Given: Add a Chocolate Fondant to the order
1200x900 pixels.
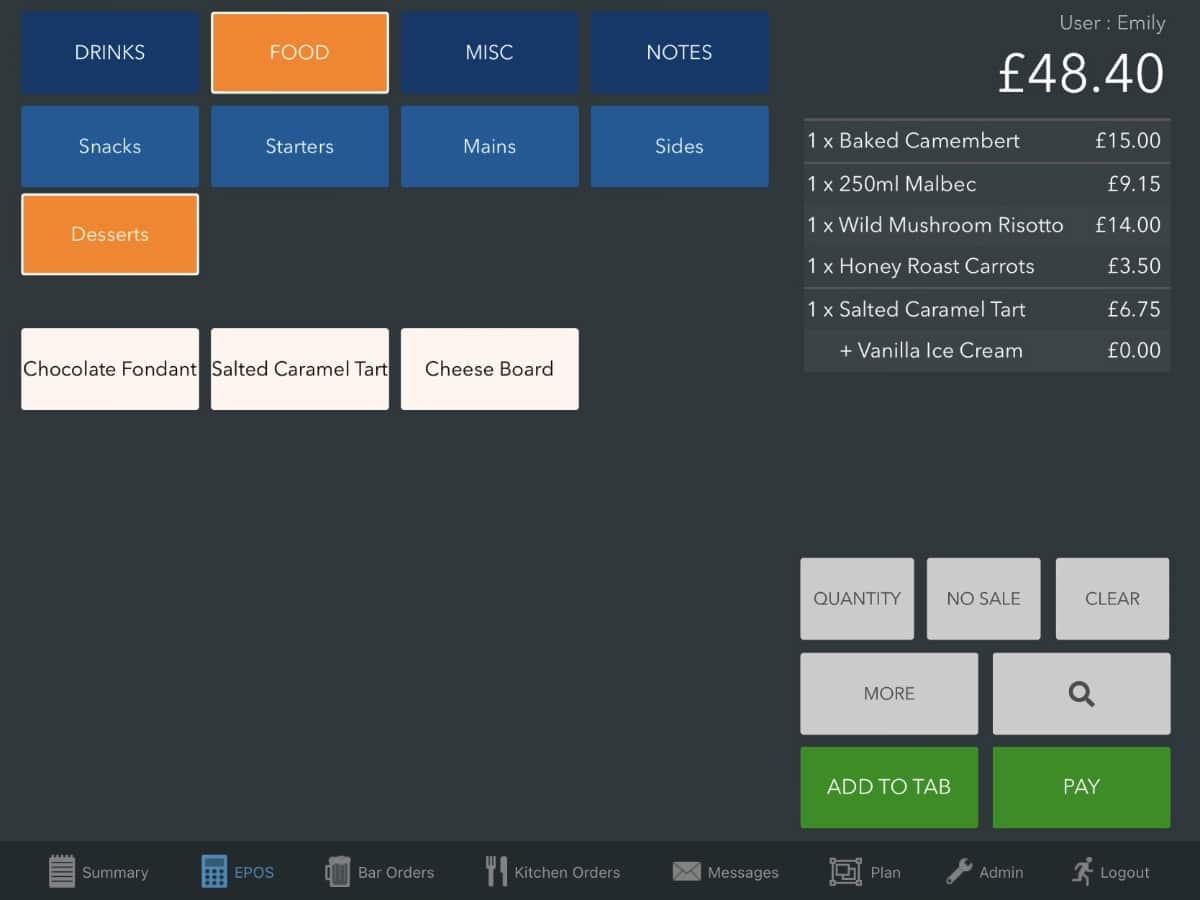Looking at the screenshot, I should pyautogui.click(x=110, y=369).
